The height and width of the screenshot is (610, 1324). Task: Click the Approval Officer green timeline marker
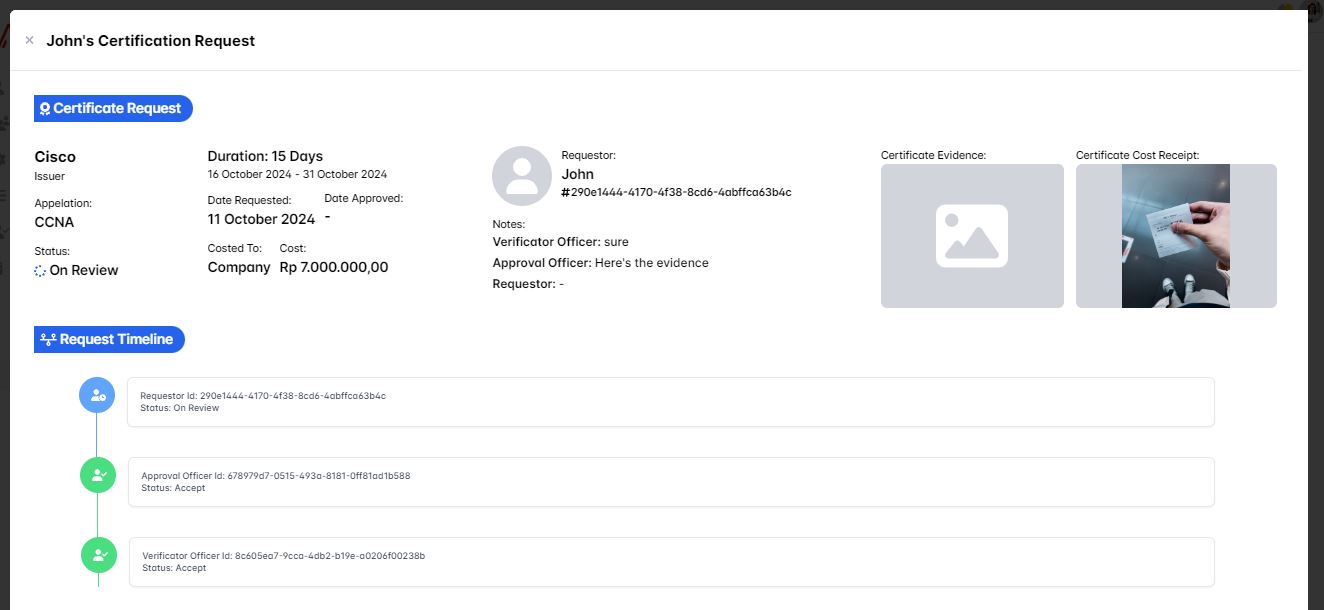(x=98, y=476)
